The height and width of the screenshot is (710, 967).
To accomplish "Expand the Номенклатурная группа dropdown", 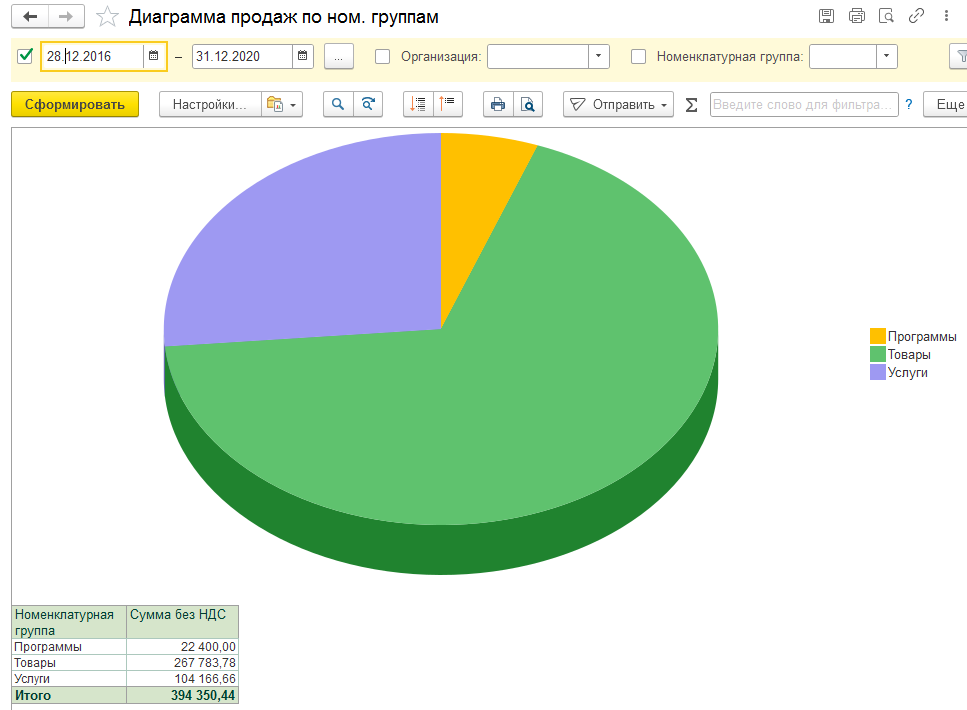I will click(x=886, y=56).
